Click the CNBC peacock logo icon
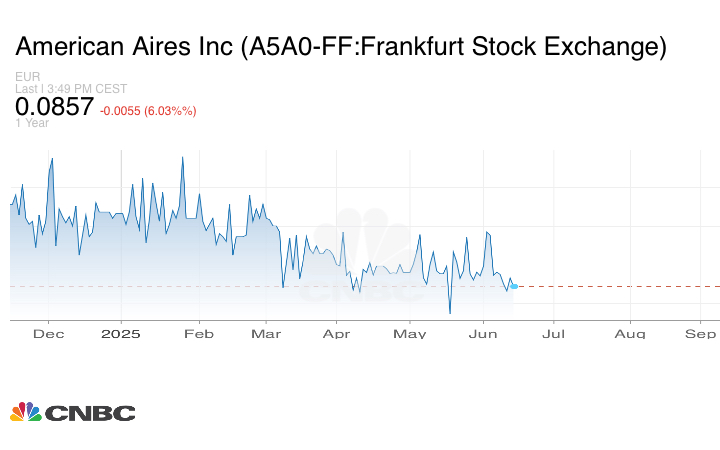 pyautogui.click(x=26, y=412)
